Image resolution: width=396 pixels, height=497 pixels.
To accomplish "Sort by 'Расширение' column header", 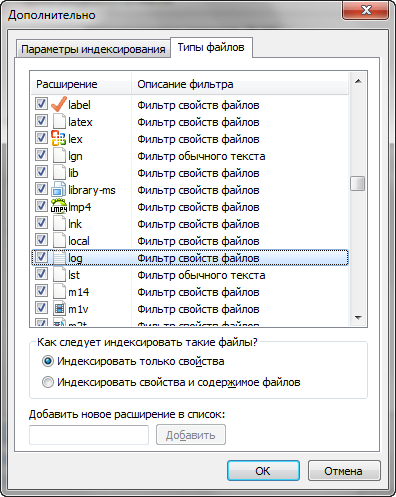I will coord(81,84).
